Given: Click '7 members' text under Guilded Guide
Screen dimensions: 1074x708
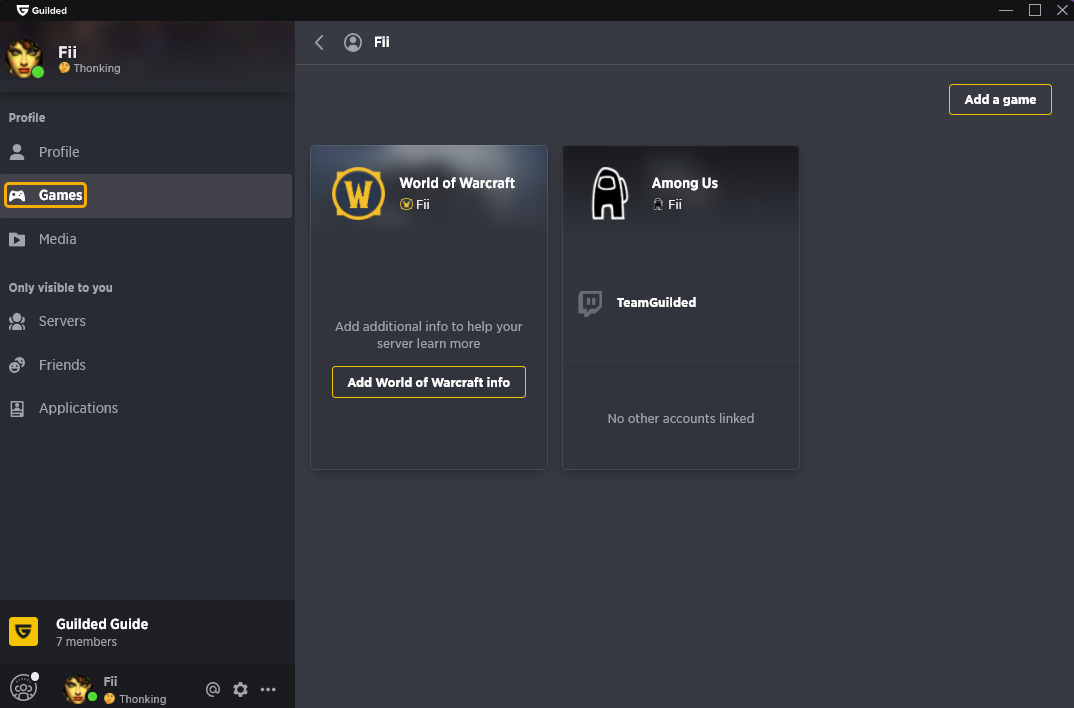Looking at the screenshot, I should 86,642.
